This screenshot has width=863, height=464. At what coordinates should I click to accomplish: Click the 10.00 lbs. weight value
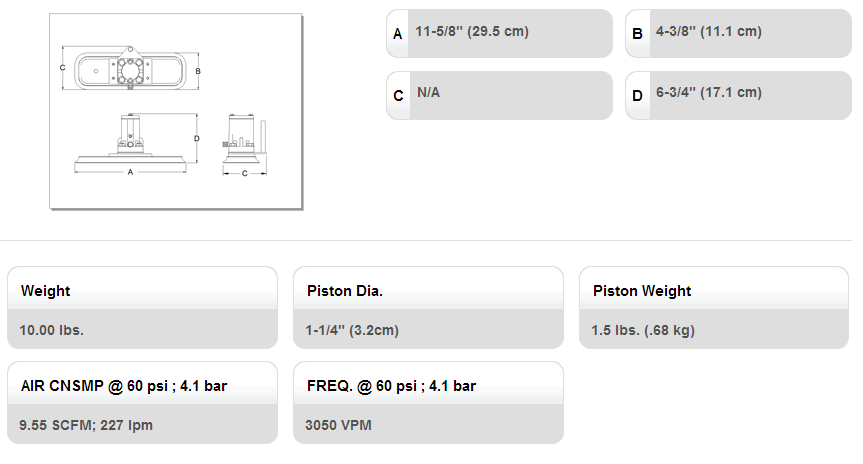(x=52, y=330)
